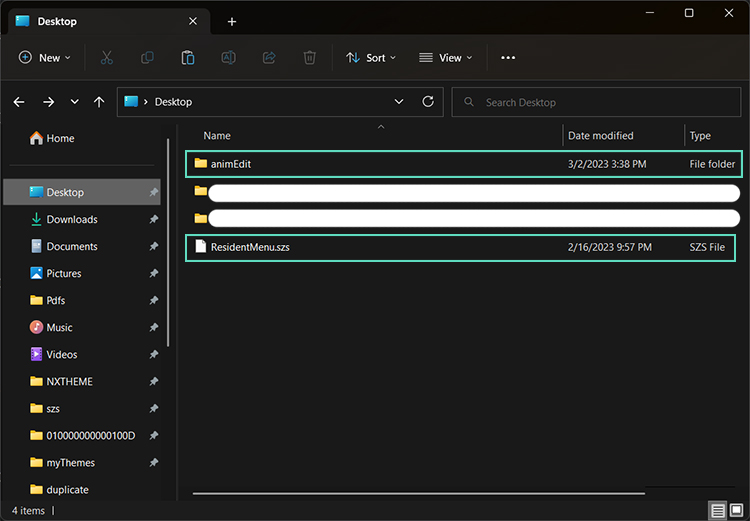Show recent locations dropdown chevron

pos(74,102)
